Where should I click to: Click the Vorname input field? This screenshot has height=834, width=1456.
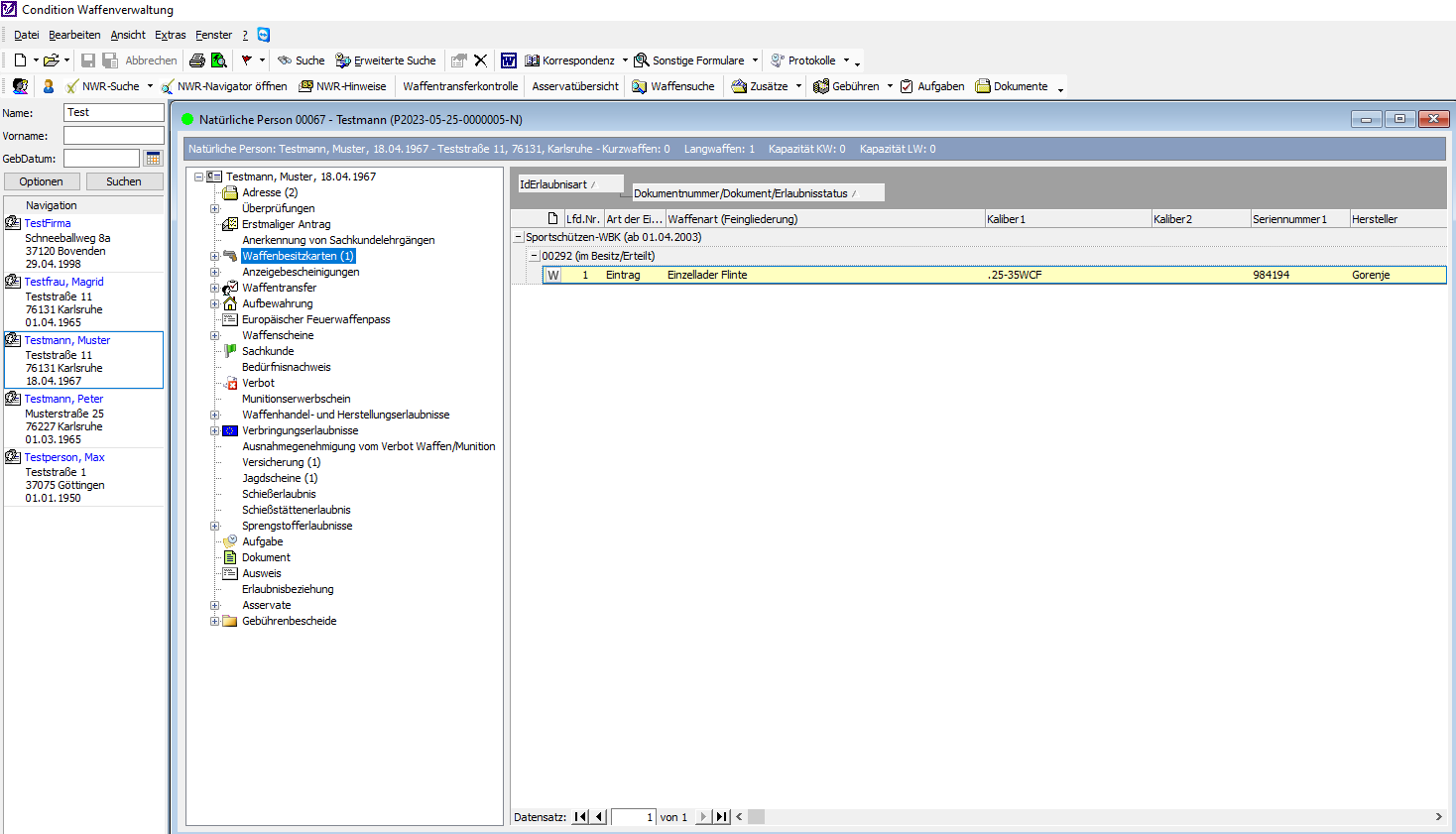tap(113, 136)
